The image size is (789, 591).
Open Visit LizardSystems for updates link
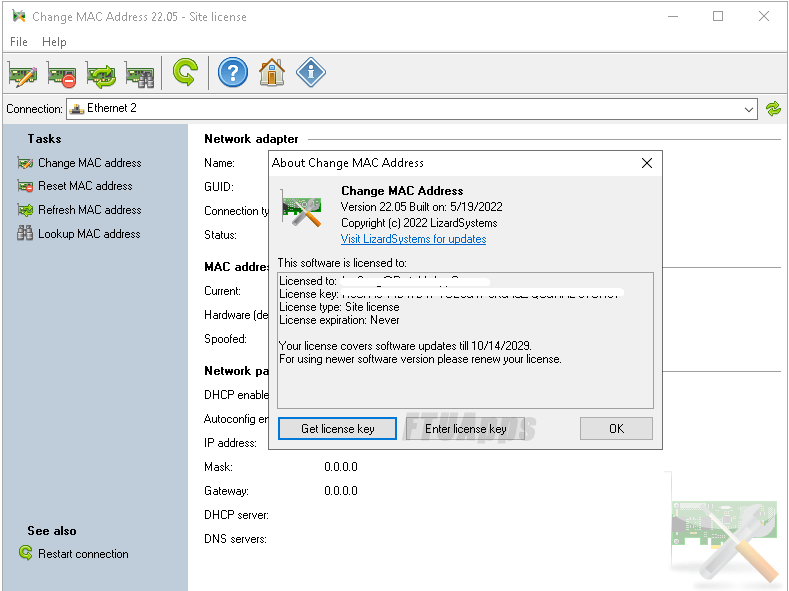413,239
